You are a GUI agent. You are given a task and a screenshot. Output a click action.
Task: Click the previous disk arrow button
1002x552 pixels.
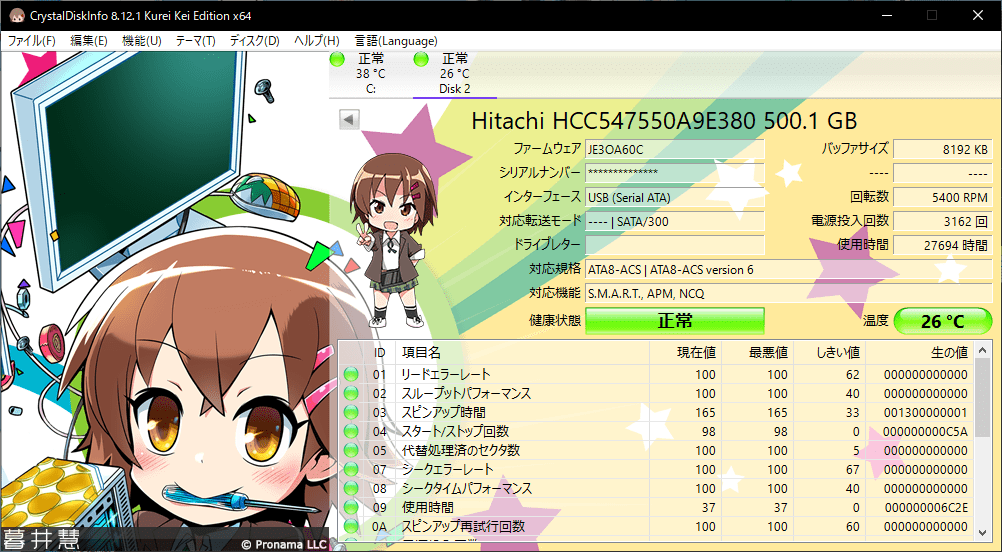click(349, 120)
